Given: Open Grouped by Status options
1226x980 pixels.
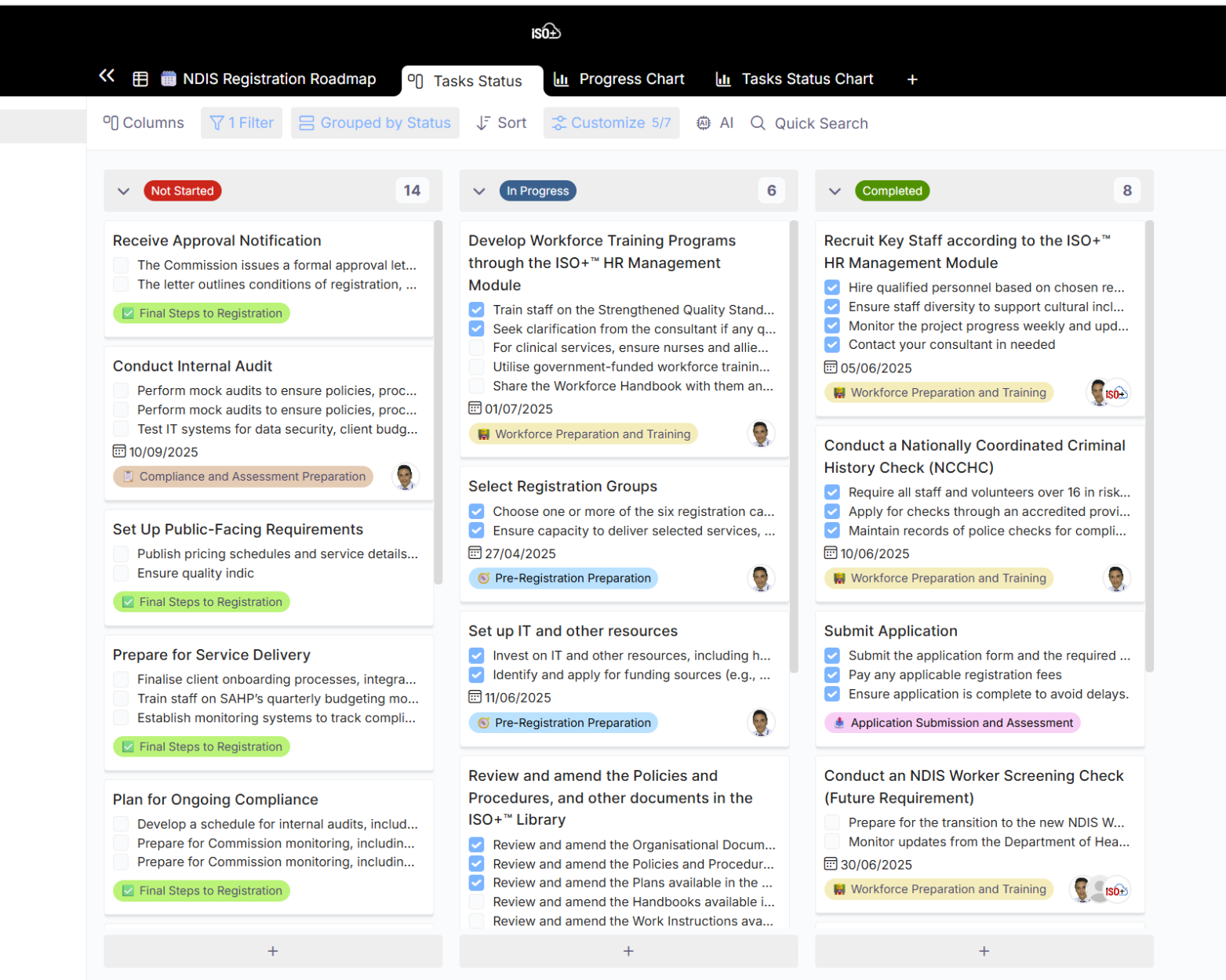Looking at the screenshot, I should click(x=375, y=123).
